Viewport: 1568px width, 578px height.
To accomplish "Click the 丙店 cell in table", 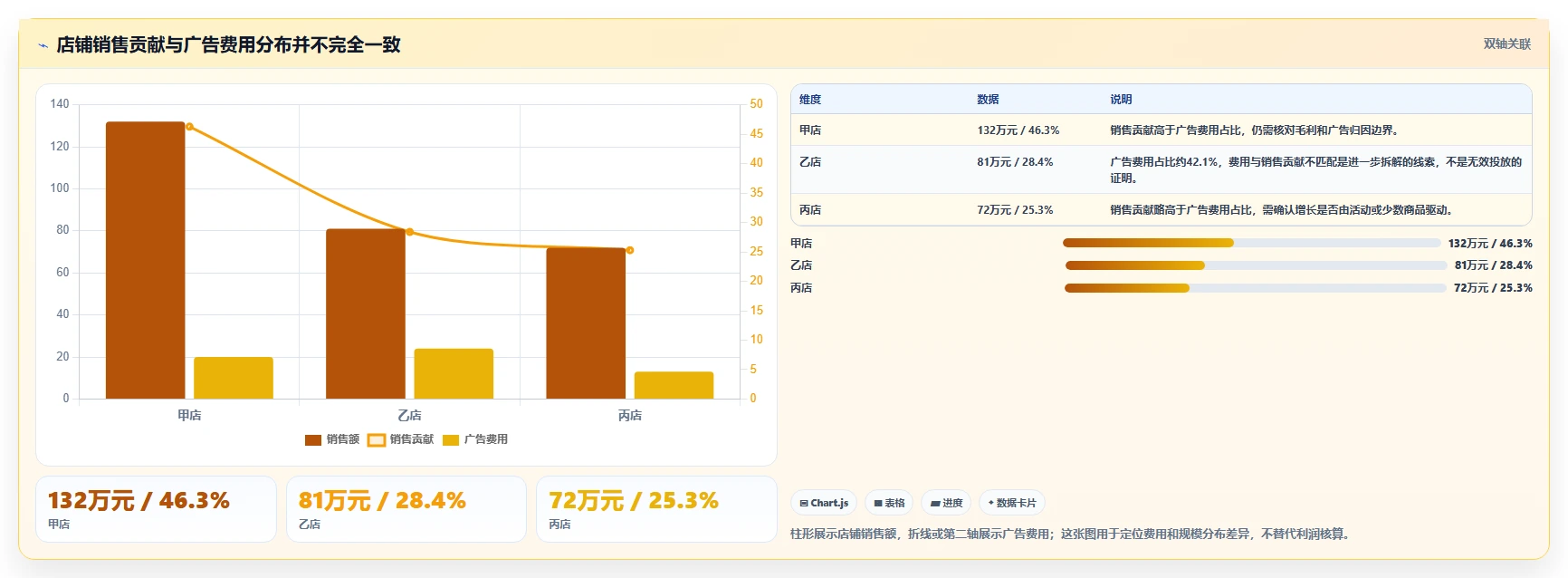I will coord(810,210).
